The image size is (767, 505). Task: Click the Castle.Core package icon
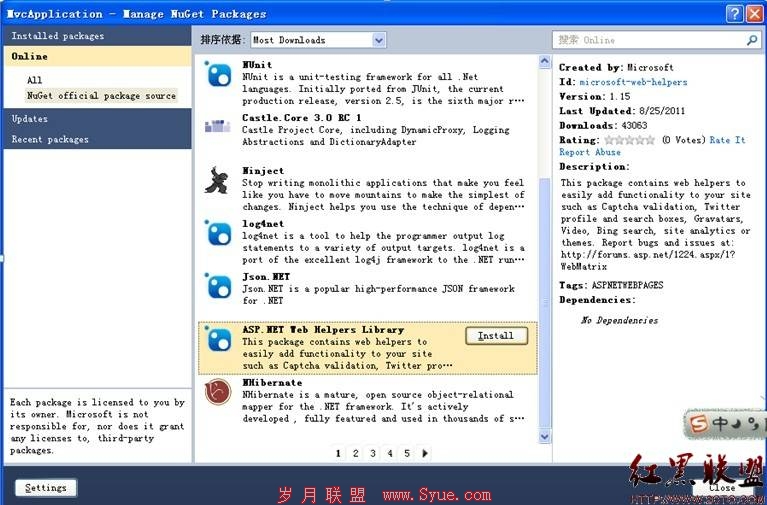(x=218, y=126)
